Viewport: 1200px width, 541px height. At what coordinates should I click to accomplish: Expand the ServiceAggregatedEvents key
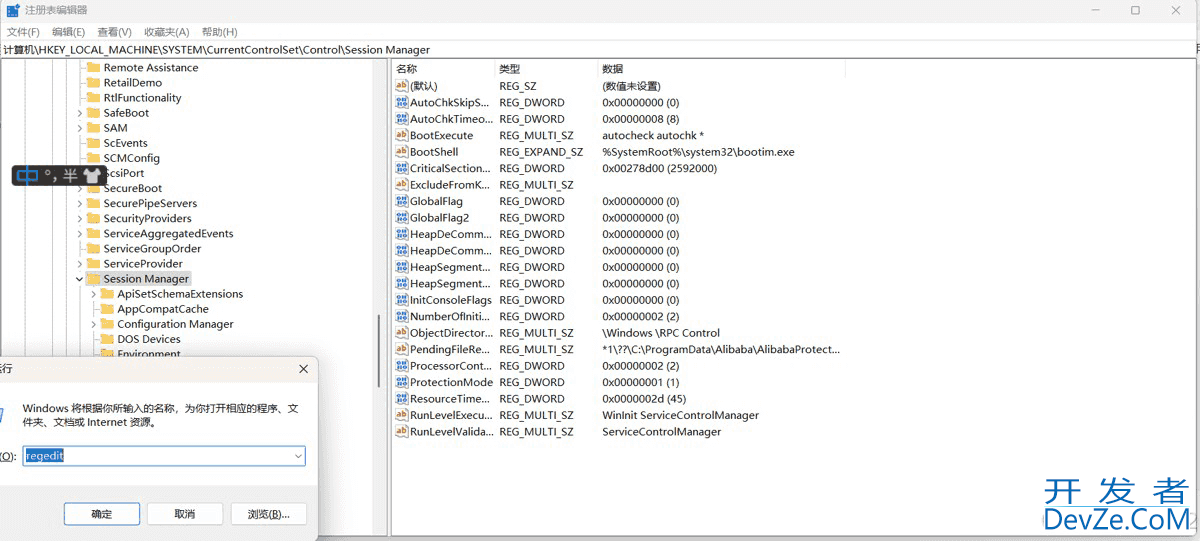(80, 233)
